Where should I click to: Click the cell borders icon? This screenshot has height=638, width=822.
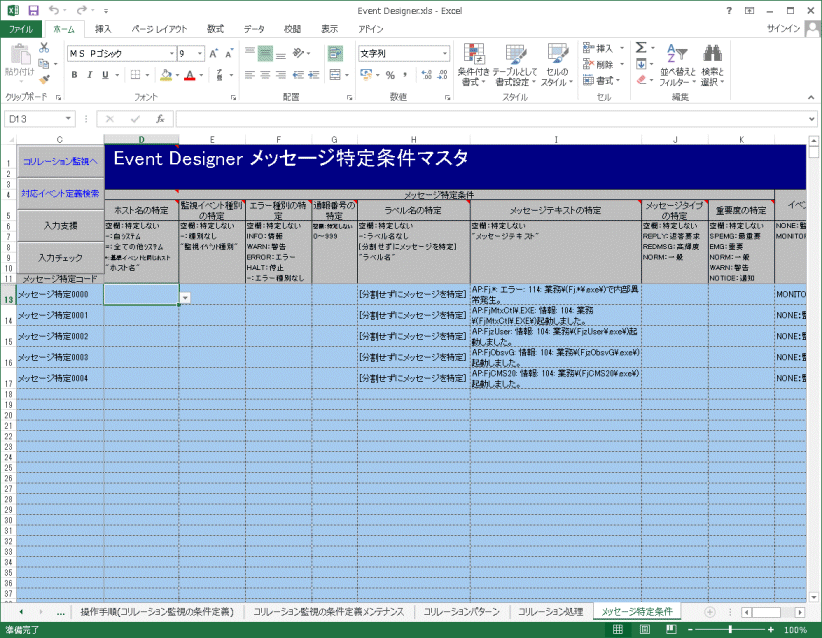tap(135, 75)
